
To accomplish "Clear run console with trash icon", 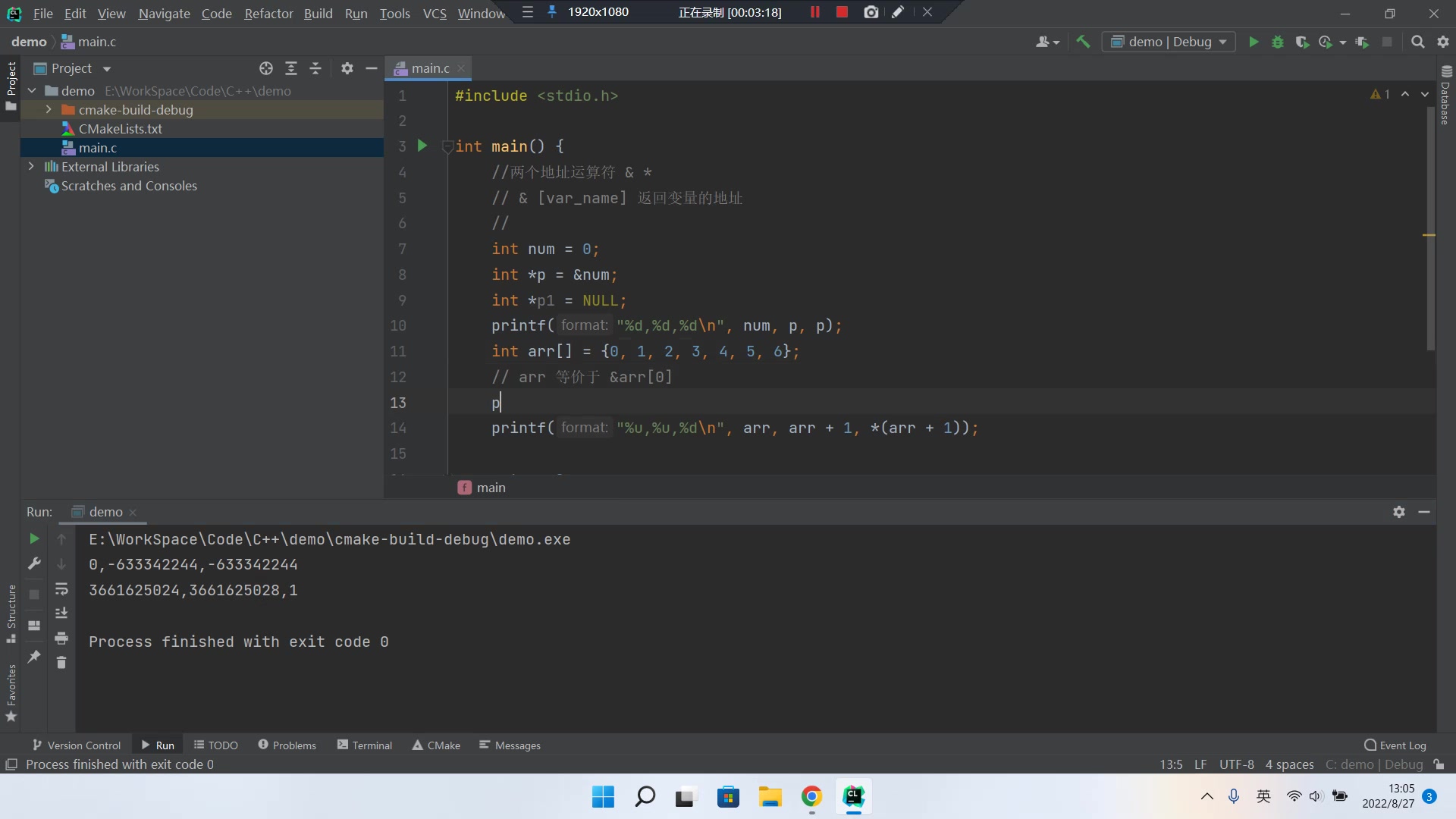I will tap(61, 663).
